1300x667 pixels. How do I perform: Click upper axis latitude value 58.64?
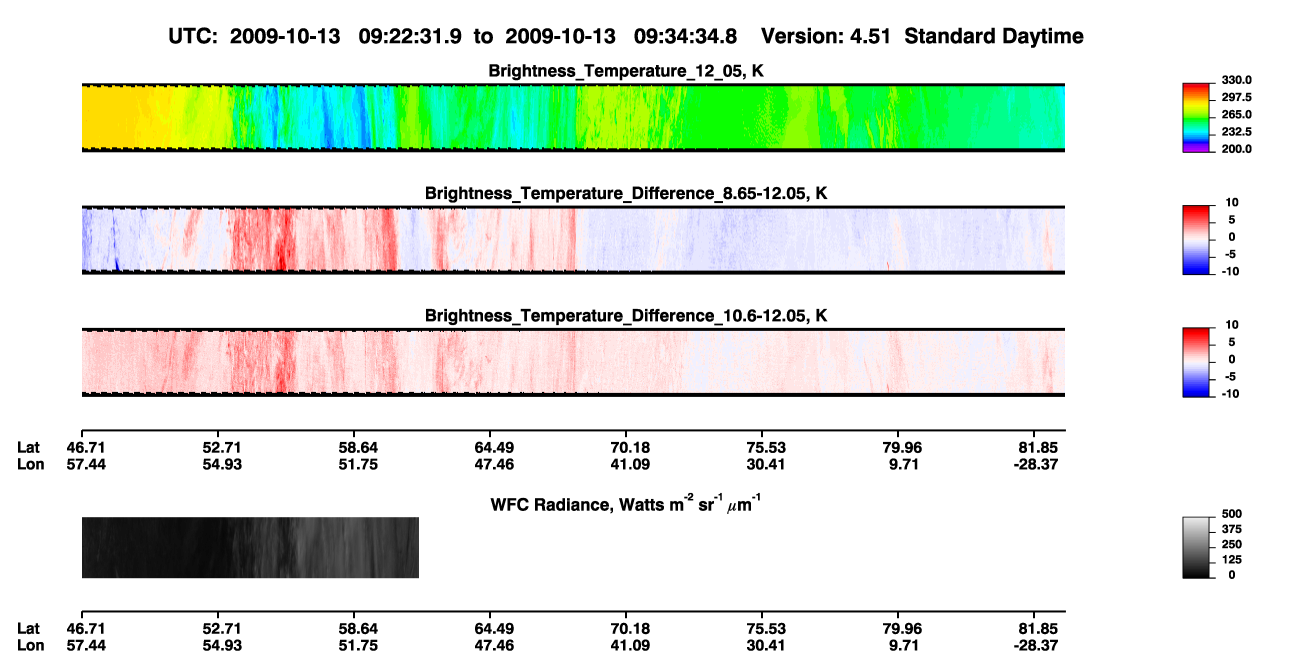click(358, 447)
